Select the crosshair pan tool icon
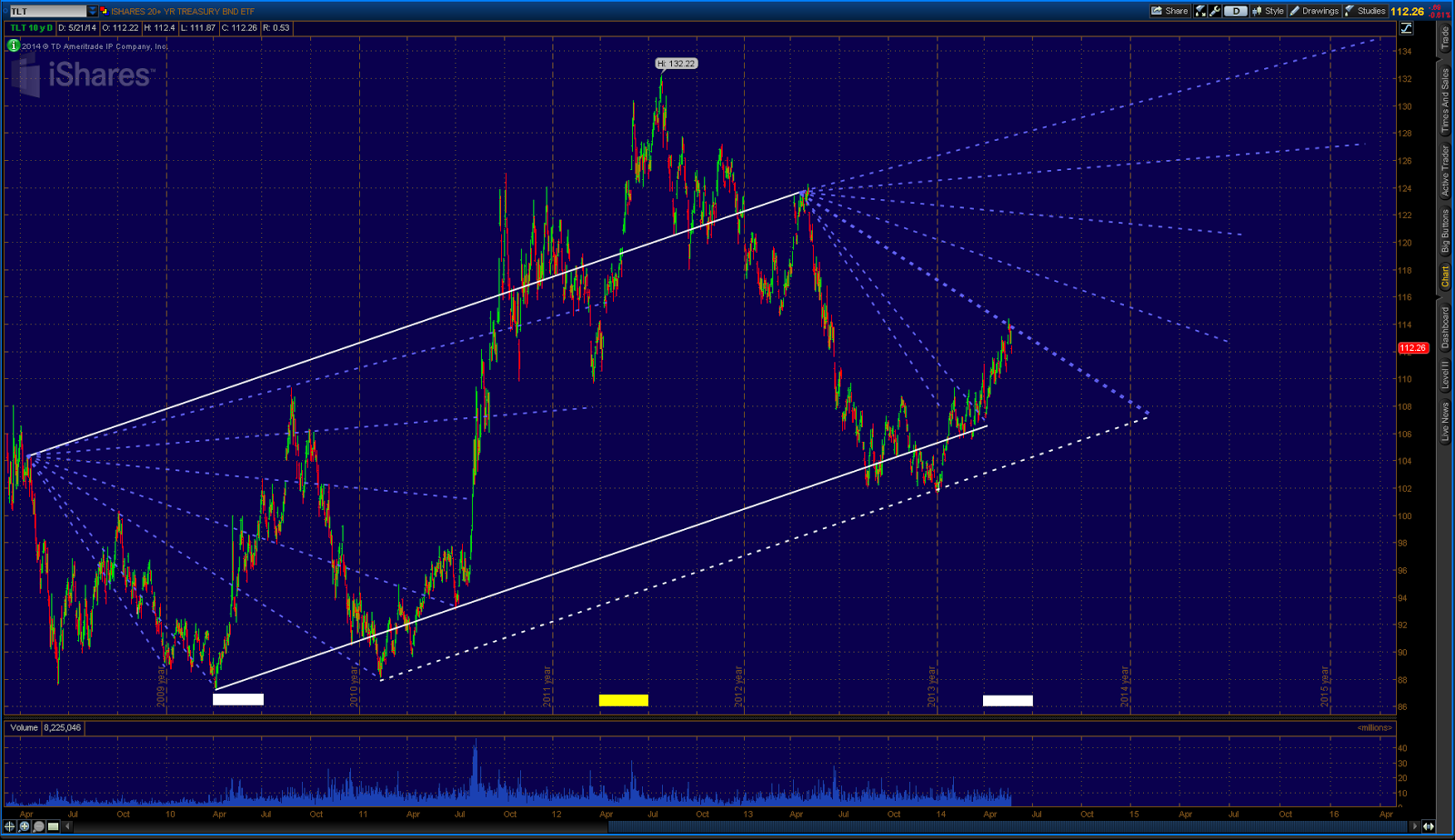 coord(9,826)
